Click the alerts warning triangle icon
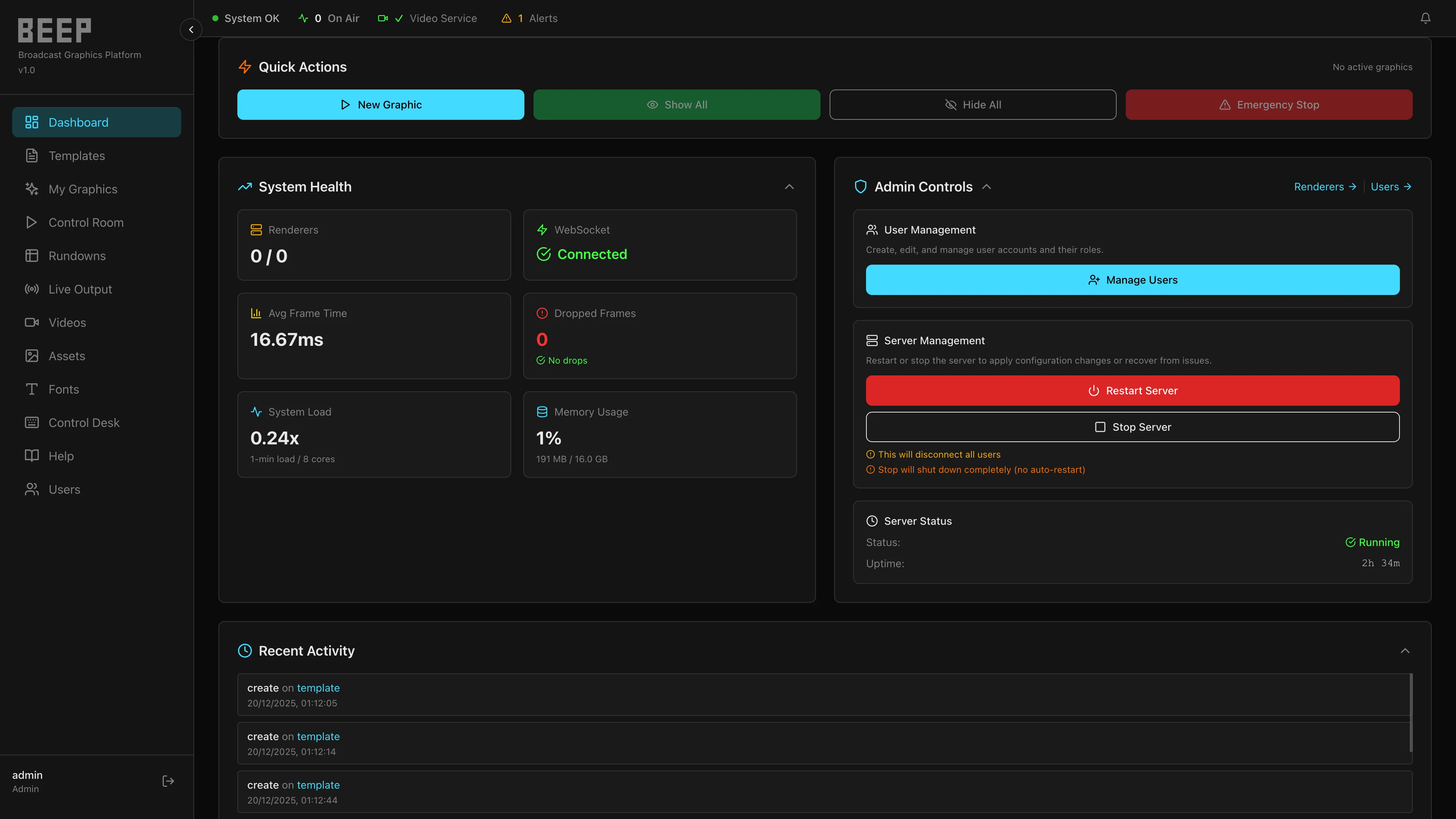The image size is (1456, 819). pyautogui.click(x=507, y=18)
